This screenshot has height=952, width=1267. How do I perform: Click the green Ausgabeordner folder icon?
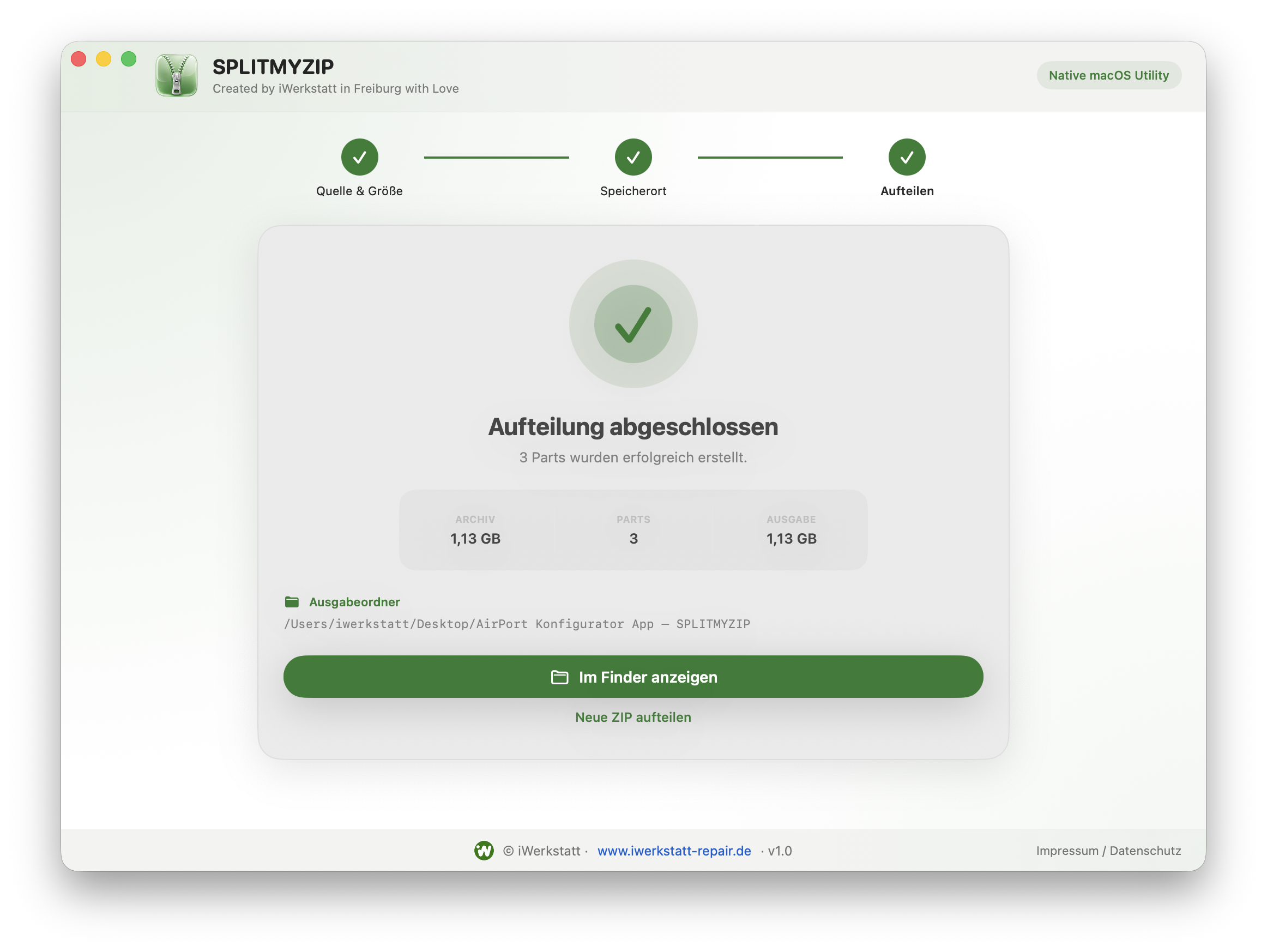pyautogui.click(x=292, y=602)
